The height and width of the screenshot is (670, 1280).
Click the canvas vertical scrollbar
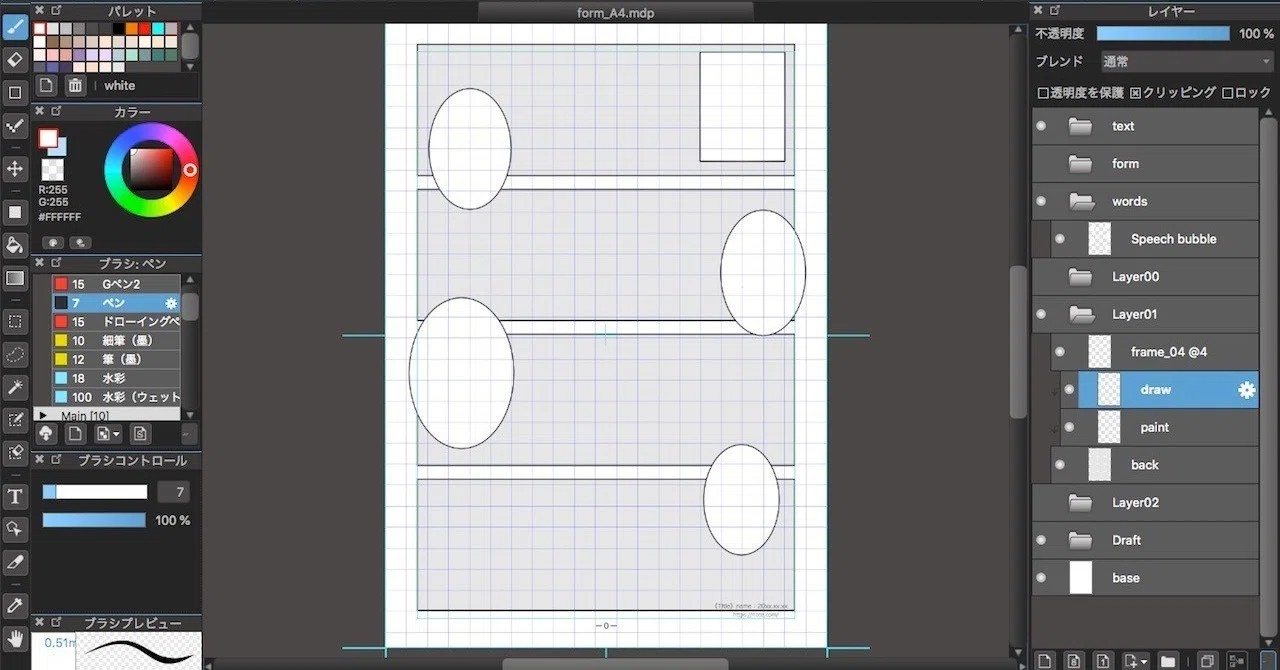[1018, 342]
